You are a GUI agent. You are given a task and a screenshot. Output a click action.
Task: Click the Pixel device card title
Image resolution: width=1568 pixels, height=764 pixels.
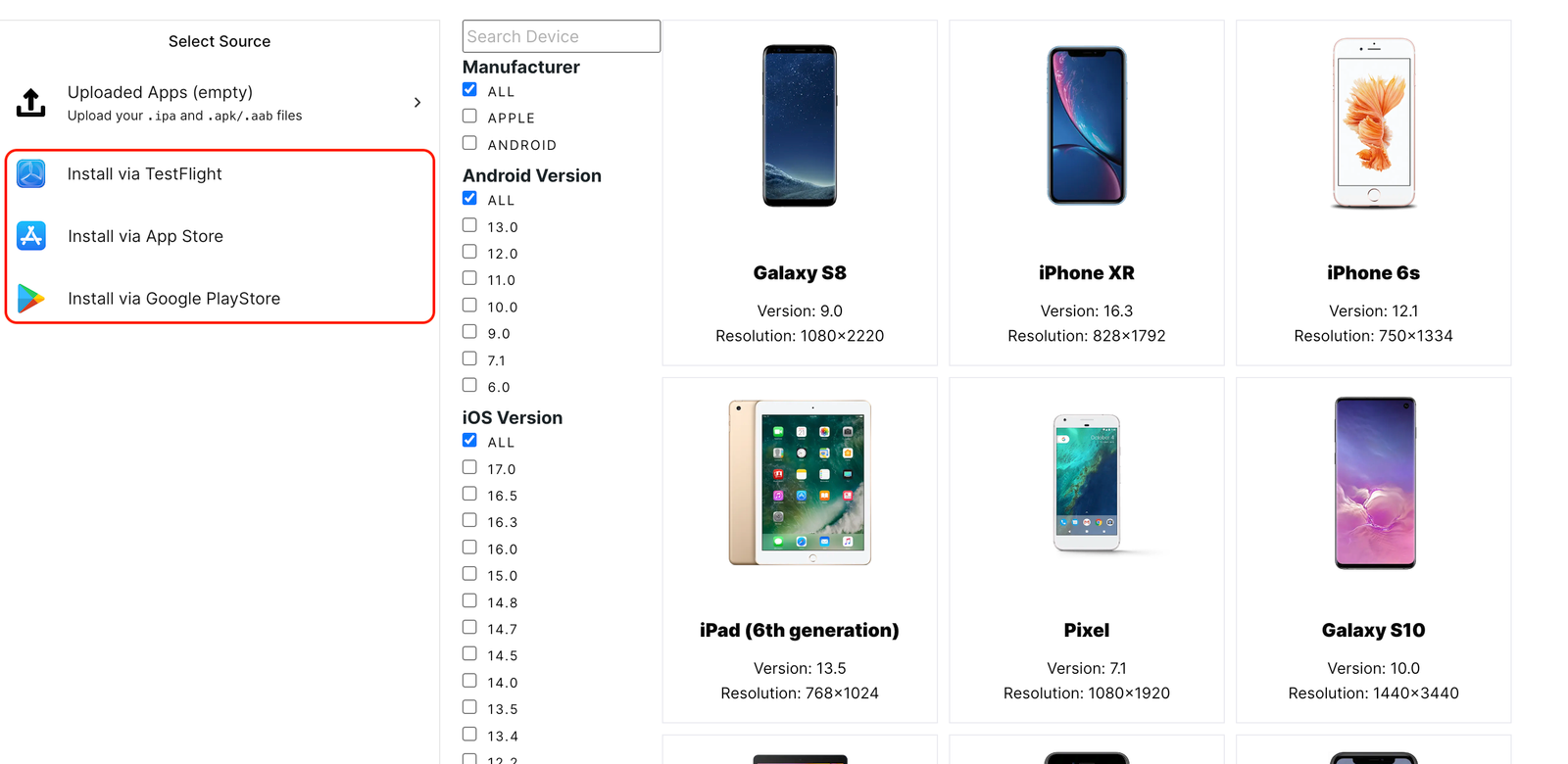(x=1086, y=630)
